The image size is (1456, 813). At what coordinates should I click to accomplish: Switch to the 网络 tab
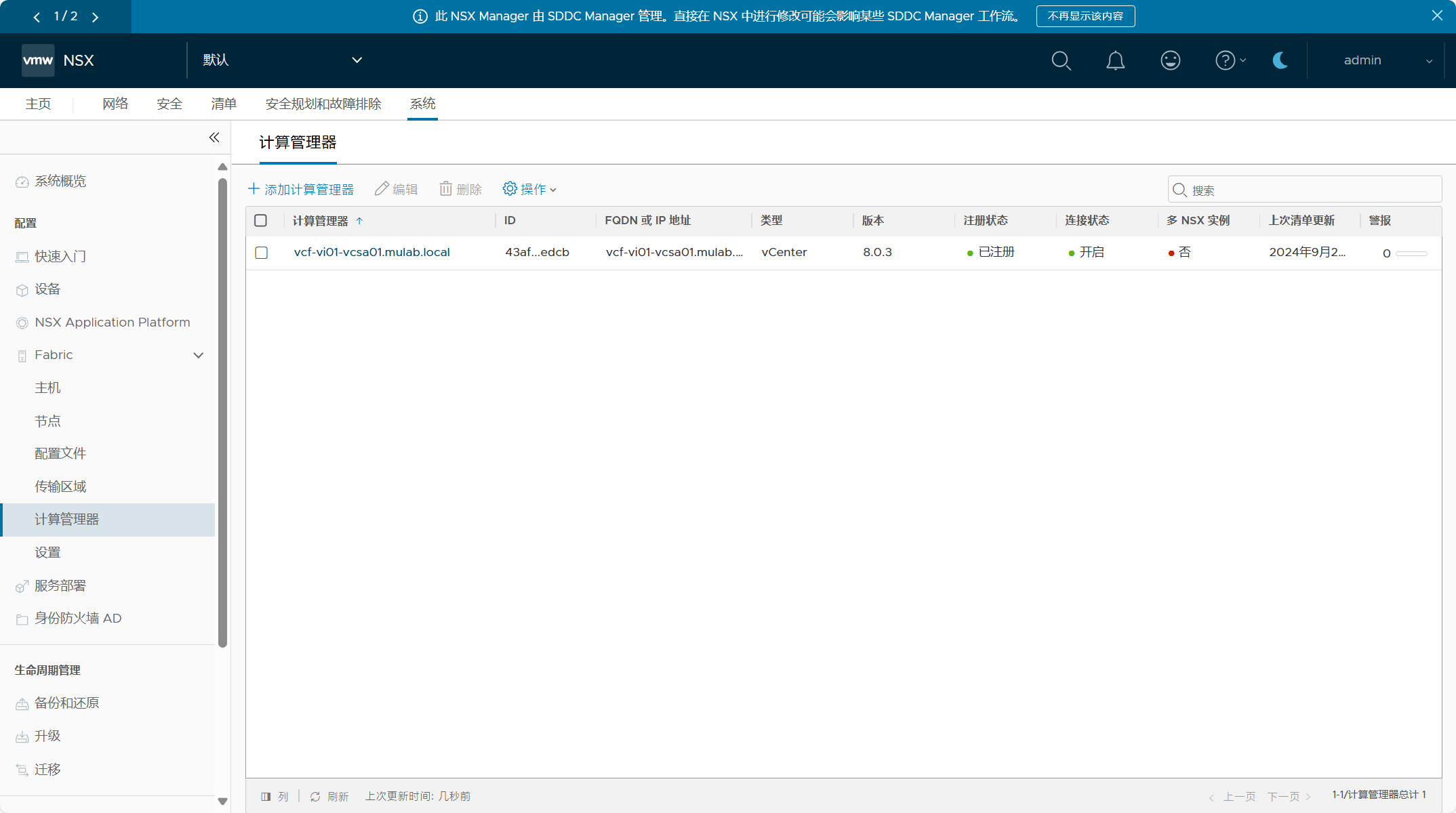click(115, 104)
